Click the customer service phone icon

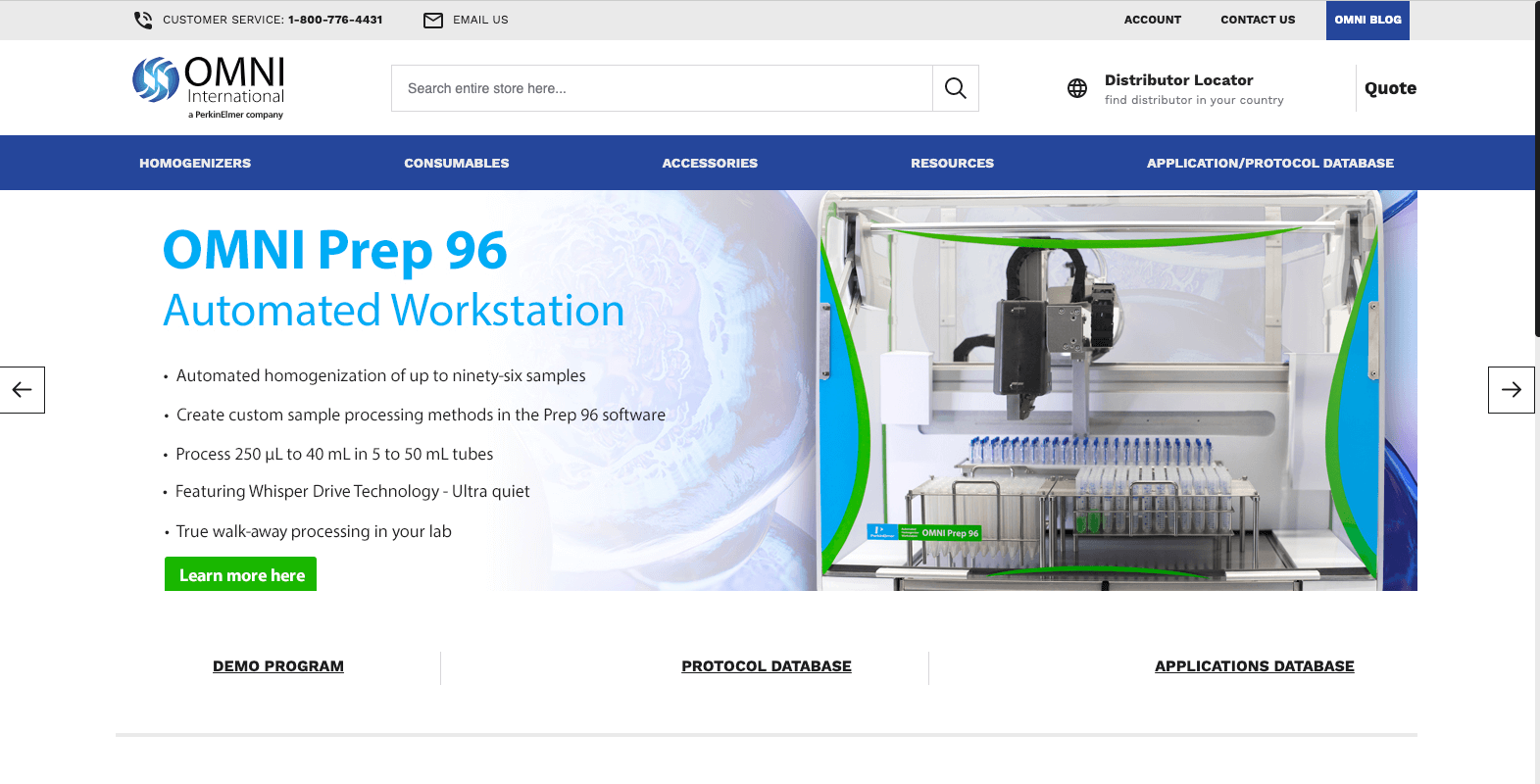pyautogui.click(x=143, y=20)
